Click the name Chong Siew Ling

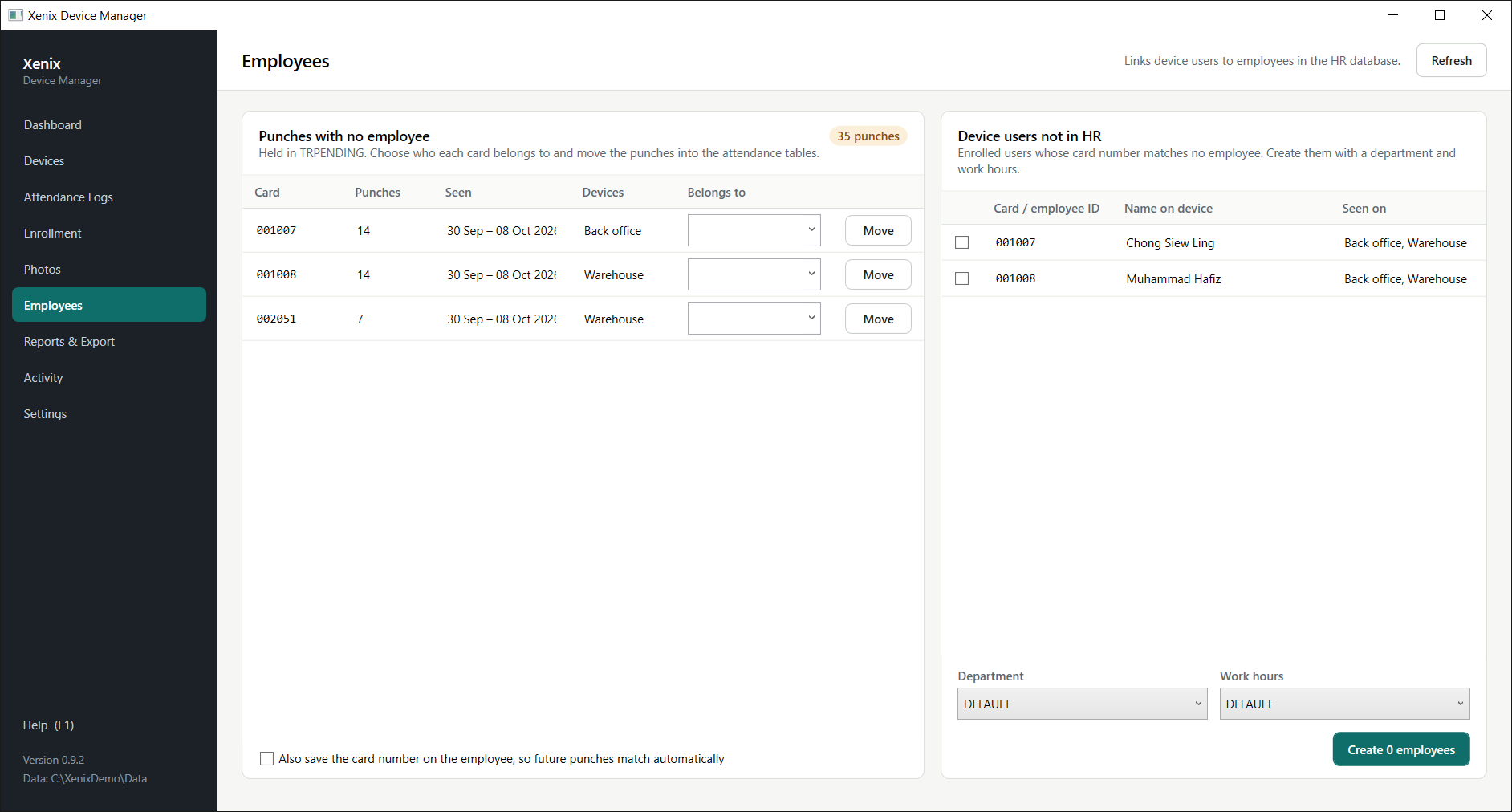pyautogui.click(x=1170, y=243)
